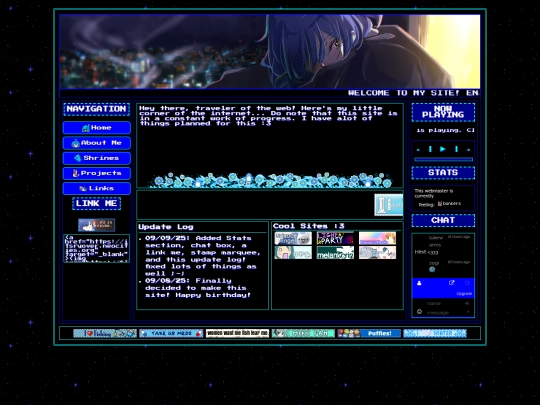Open the chat pop-out icon

(x=451, y=283)
